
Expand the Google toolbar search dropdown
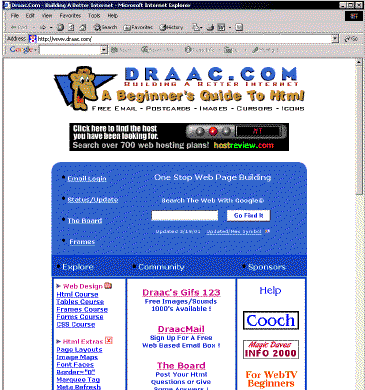pos(104,50)
